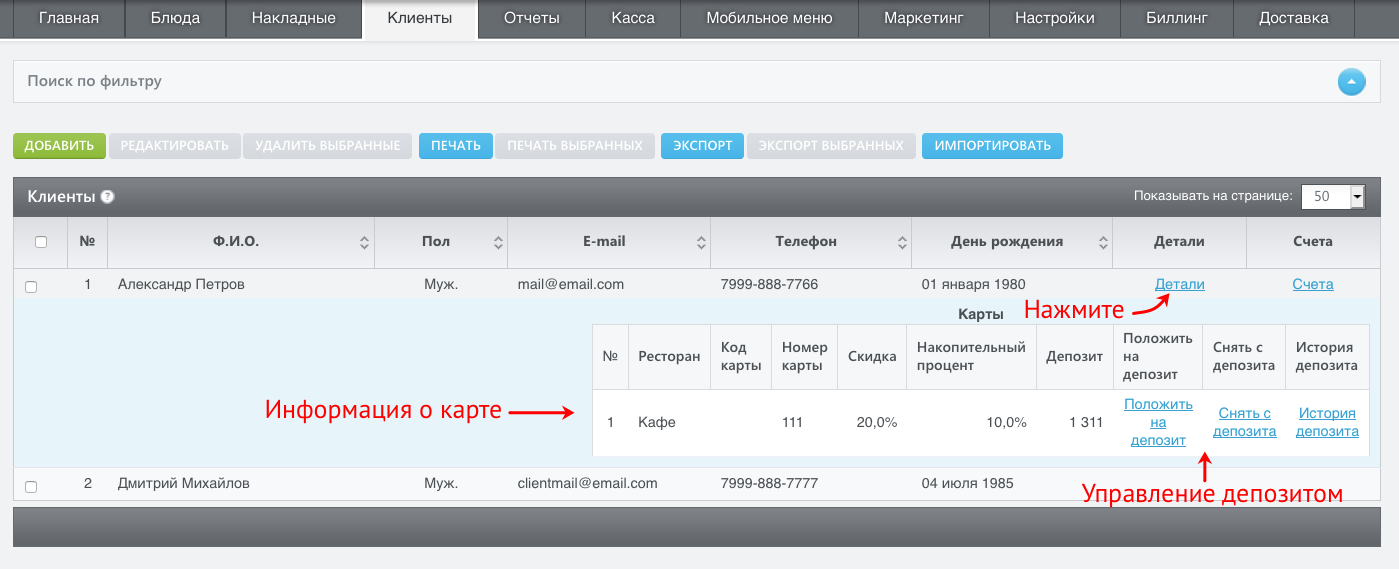
Task: Click the Удалить выбранные button
Action: (328, 146)
